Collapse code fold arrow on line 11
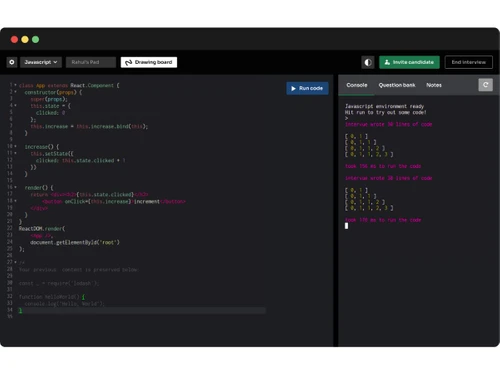 [15, 153]
